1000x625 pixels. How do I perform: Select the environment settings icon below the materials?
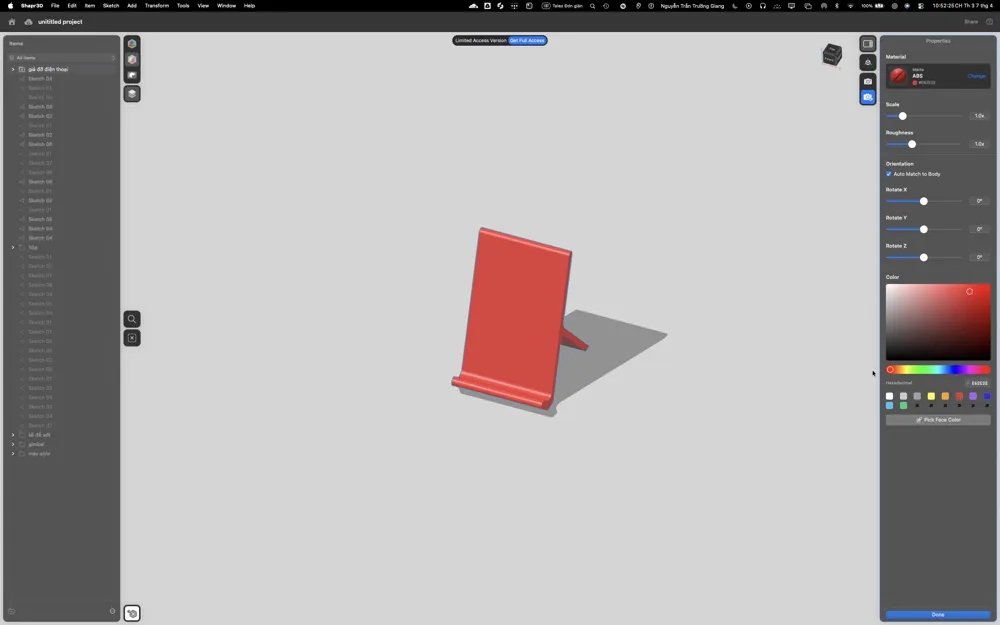[131, 74]
